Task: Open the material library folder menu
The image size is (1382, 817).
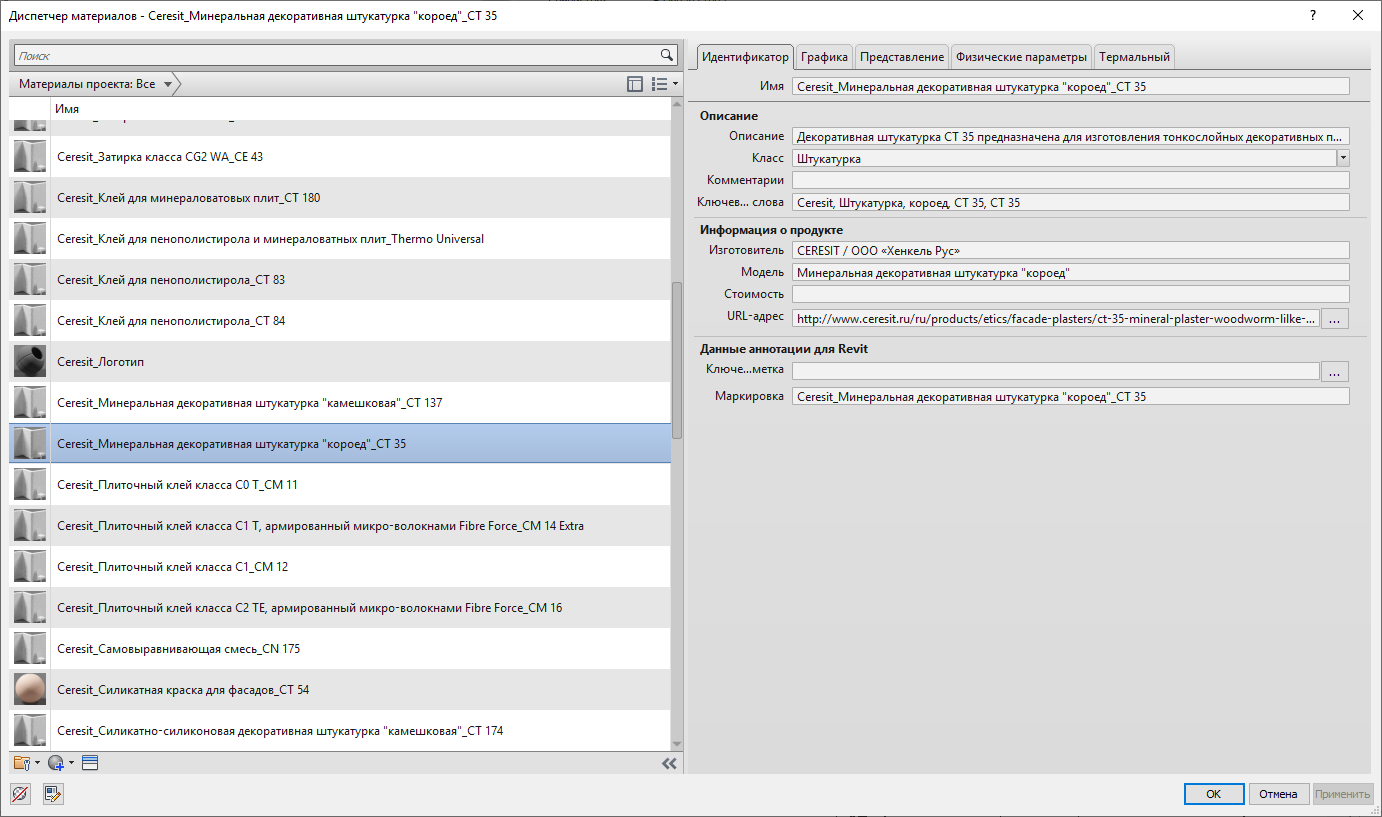Action: tap(26, 763)
